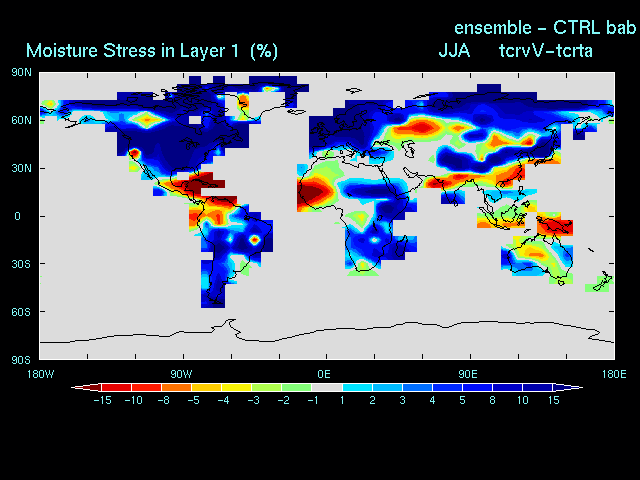640x480 pixels.
Task: Pick the colorbar swatch between 3 and 4
Action: tap(418, 387)
